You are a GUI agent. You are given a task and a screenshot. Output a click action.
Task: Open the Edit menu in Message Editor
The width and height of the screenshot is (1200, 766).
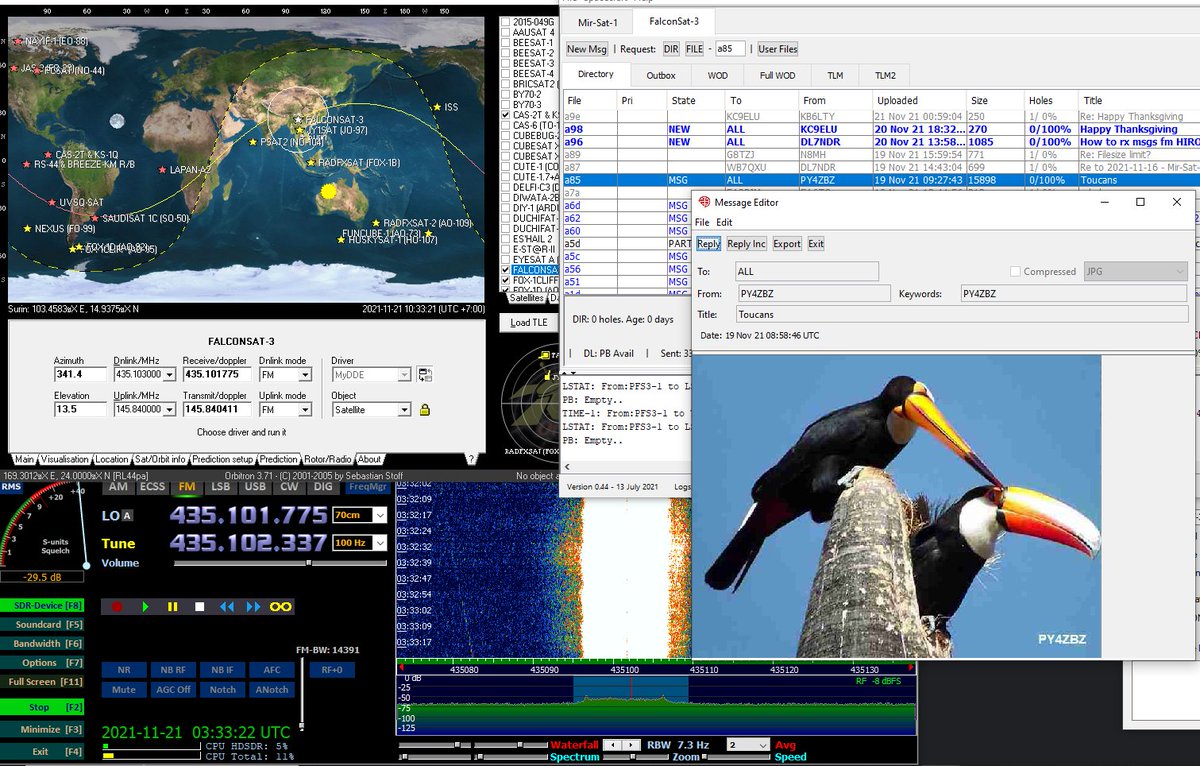pos(724,222)
